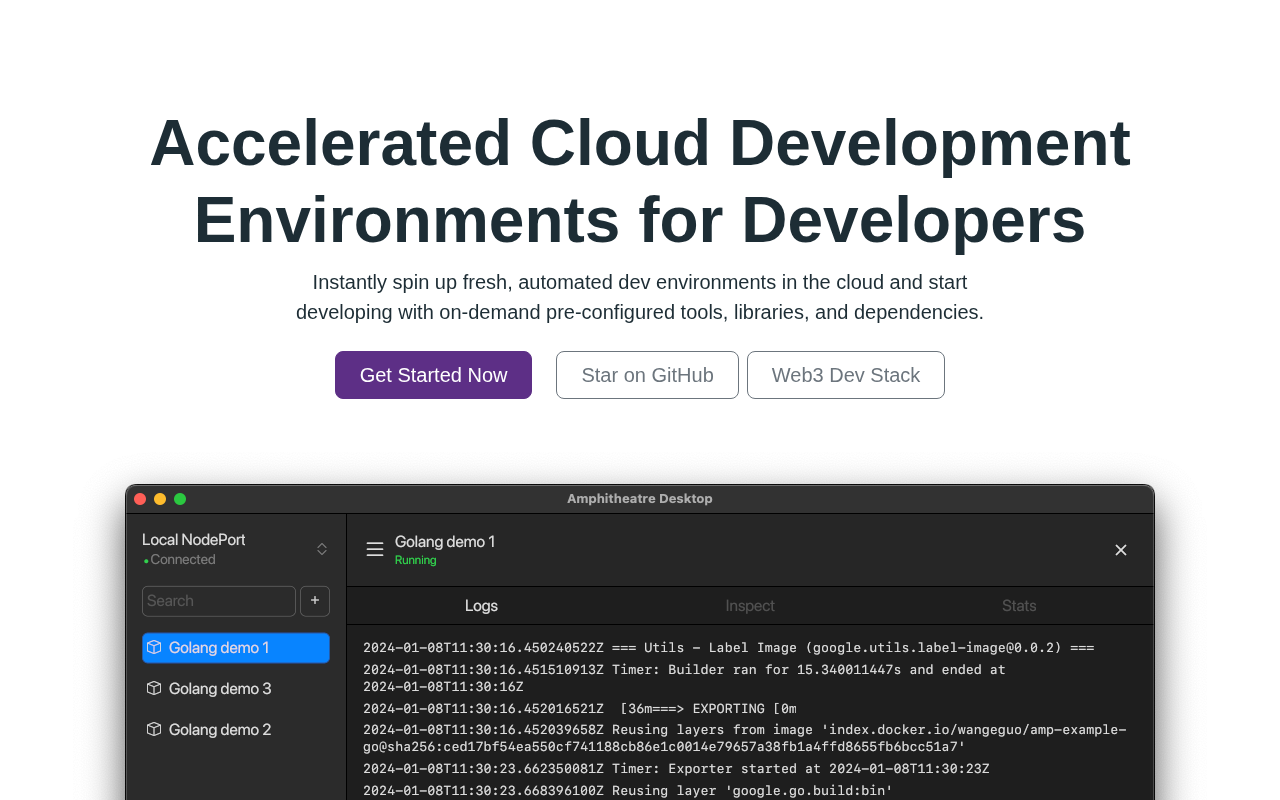Click the cube icon of Golang demo 2
Viewport: 1280px width, 800px height.
coord(154,729)
